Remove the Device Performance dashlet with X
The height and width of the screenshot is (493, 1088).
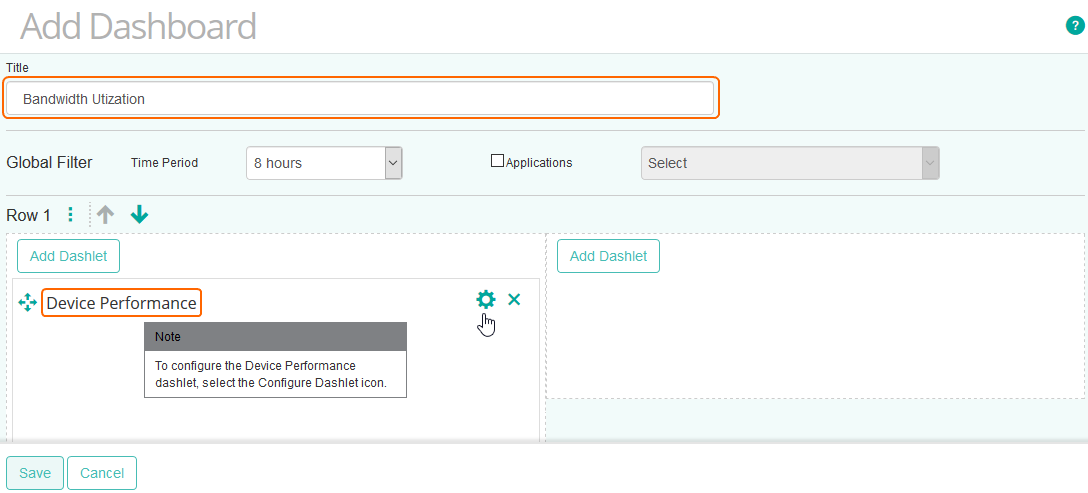click(x=514, y=299)
